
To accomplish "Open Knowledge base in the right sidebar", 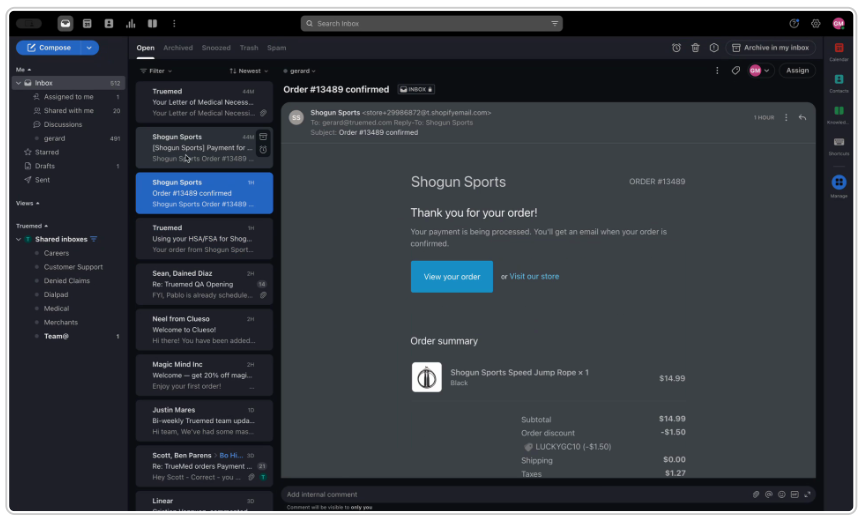I will (839, 114).
